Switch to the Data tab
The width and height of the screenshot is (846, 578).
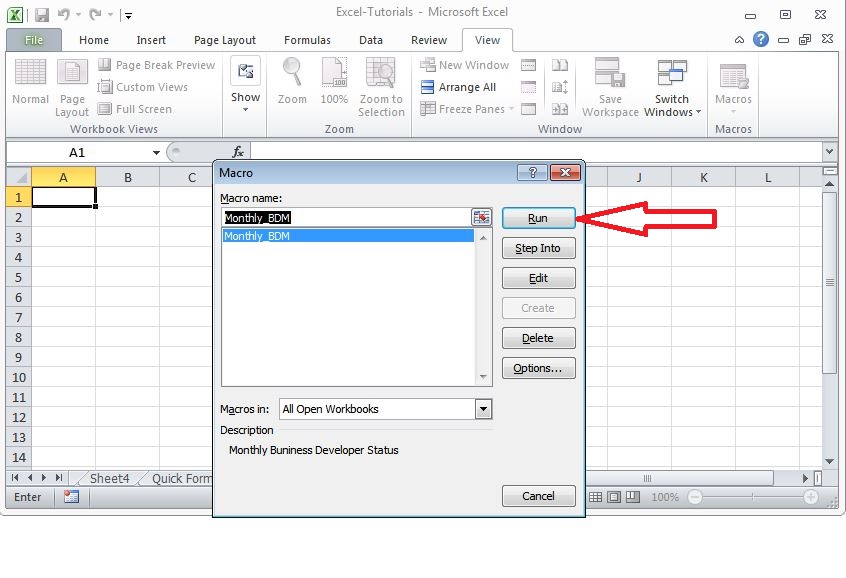pyautogui.click(x=371, y=40)
